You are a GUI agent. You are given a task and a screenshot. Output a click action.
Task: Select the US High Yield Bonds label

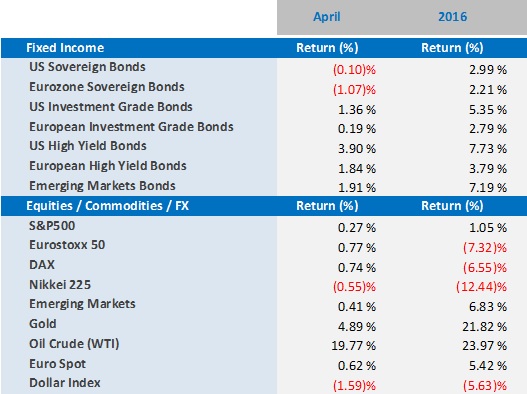pyautogui.click(x=88, y=146)
